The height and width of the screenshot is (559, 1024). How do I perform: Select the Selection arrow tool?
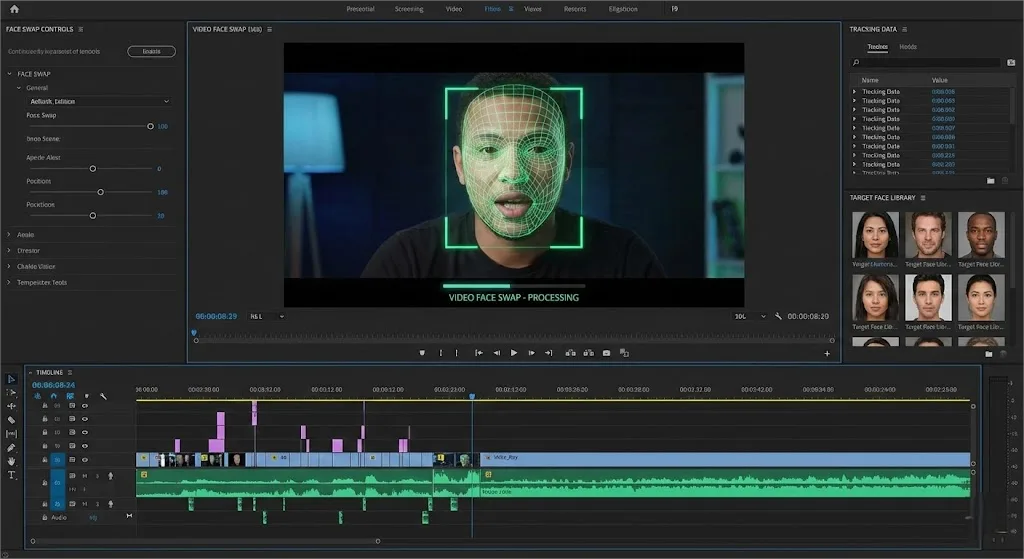coord(12,379)
